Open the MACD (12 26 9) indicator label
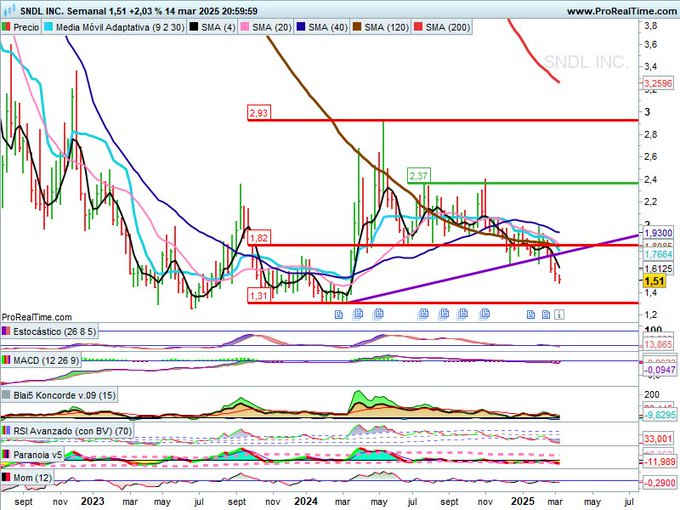 click(46, 360)
